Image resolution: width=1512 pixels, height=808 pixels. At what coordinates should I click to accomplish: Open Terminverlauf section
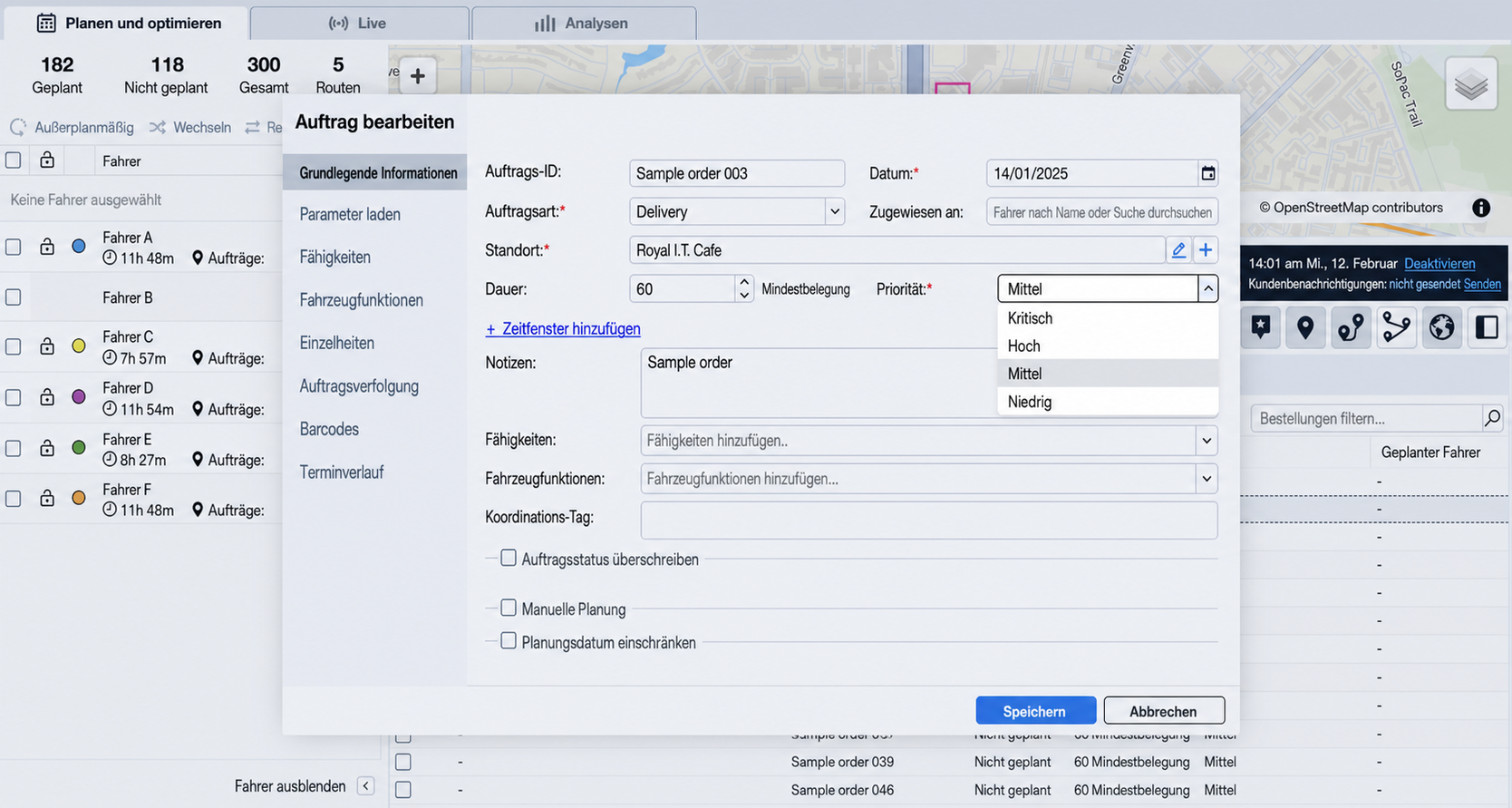pyautogui.click(x=342, y=472)
